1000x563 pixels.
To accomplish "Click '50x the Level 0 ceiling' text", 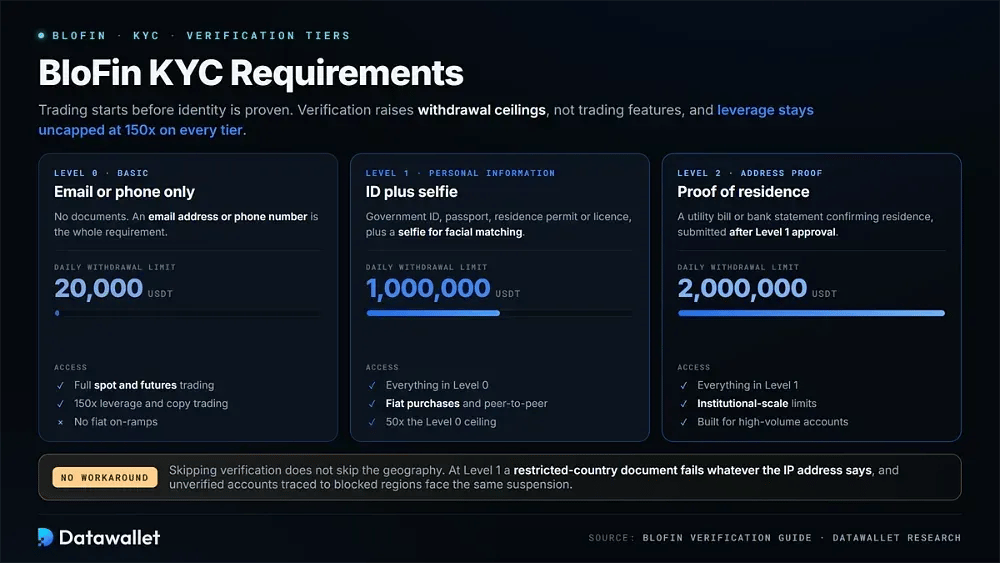I will point(441,422).
